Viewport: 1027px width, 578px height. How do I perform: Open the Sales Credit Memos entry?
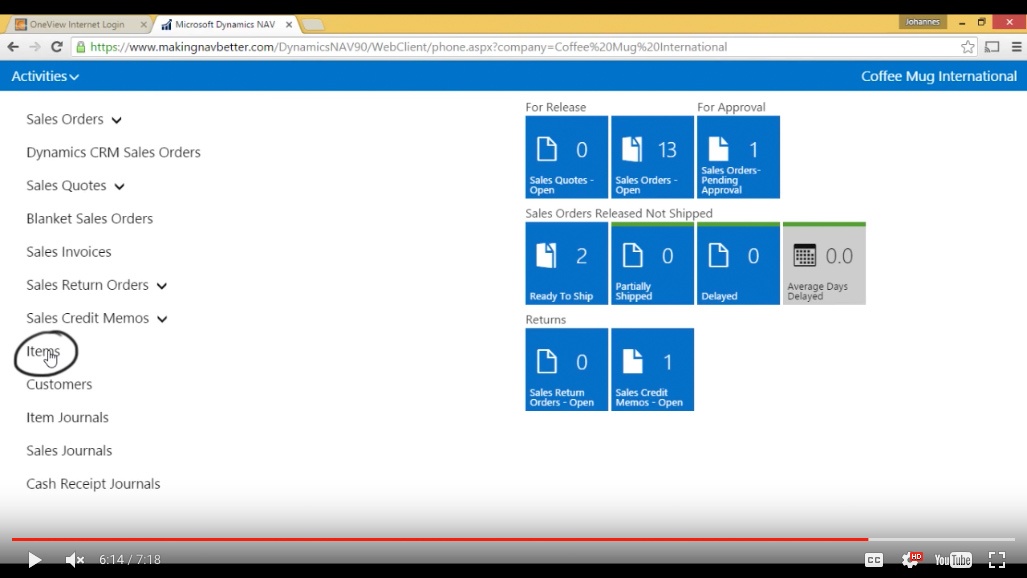tap(88, 318)
